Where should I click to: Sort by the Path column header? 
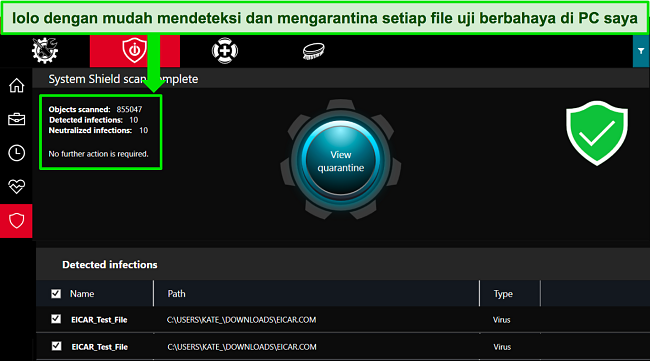[x=177, y=294]
